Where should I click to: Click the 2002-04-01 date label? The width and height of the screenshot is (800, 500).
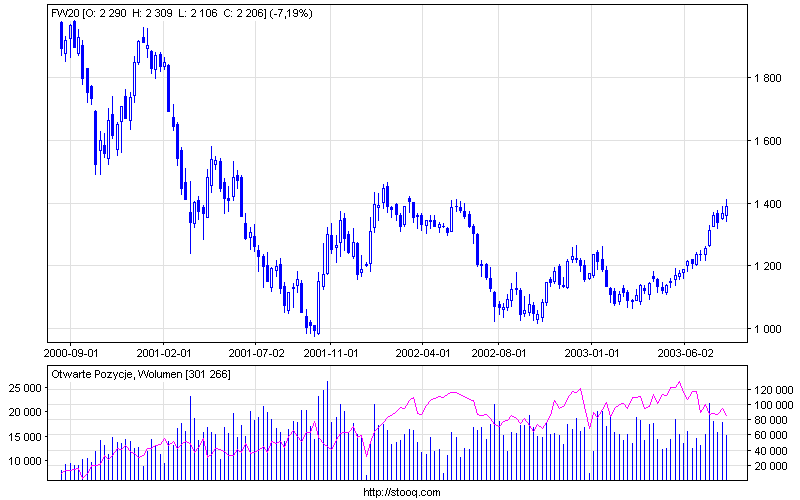(423, 353)
